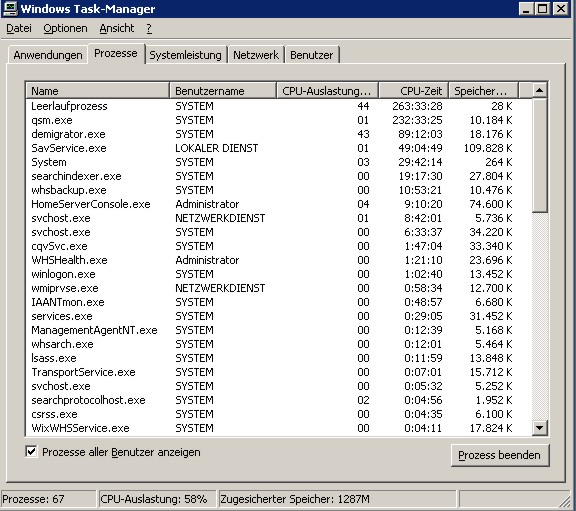The image size is (576, 511).
Task: Click the Task-Manager title bar icon
Action: [x=10, y=8]
